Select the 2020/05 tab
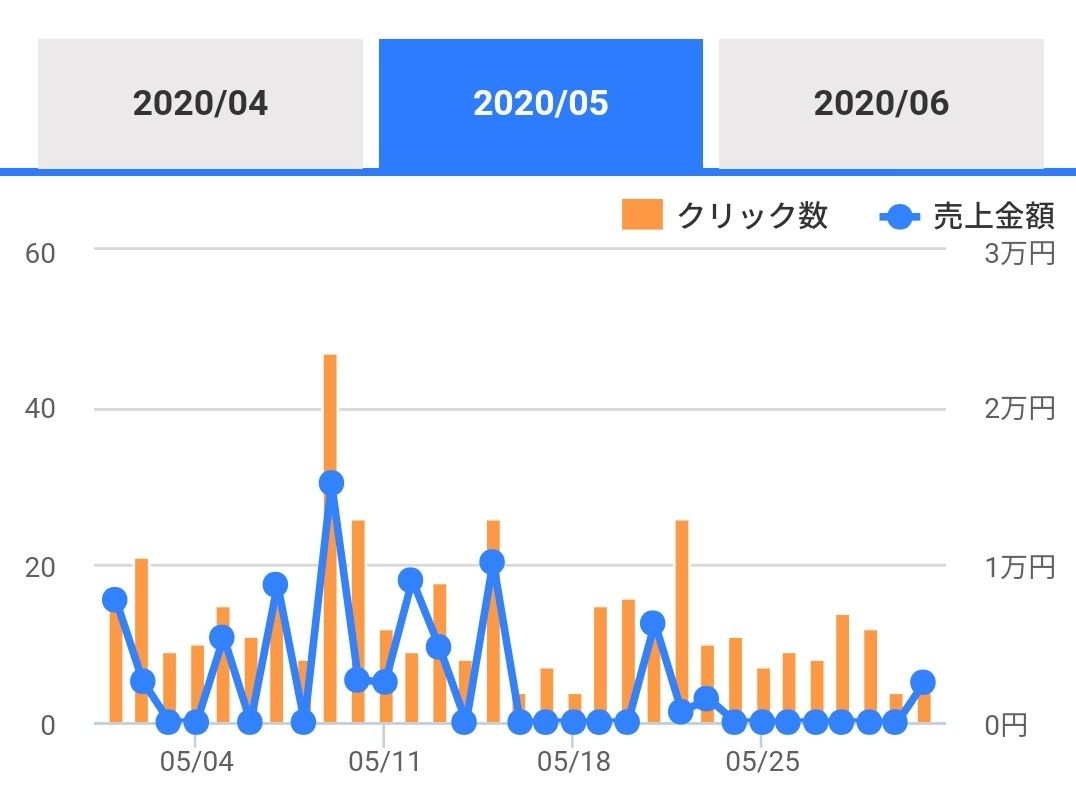Viewport: 1076px width, 789px height. (x=540, y=103)
